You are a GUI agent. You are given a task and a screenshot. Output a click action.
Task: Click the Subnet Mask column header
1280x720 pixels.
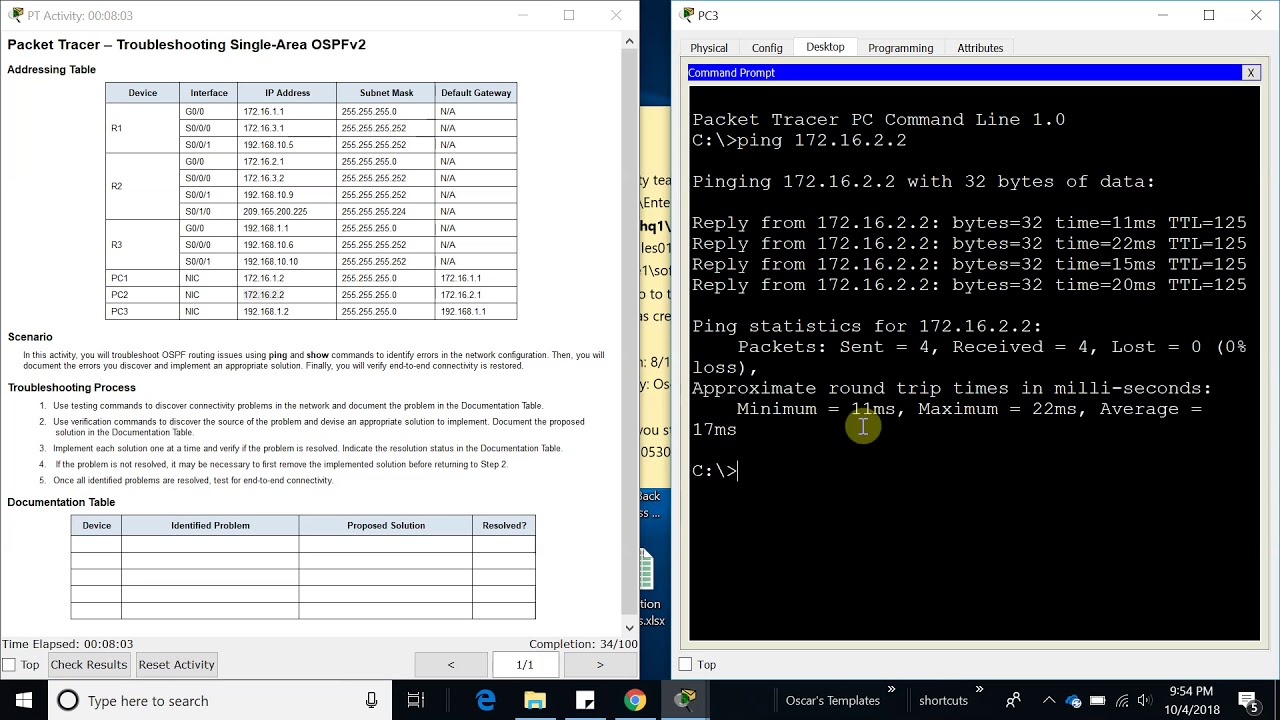click(x=386, y=93)
